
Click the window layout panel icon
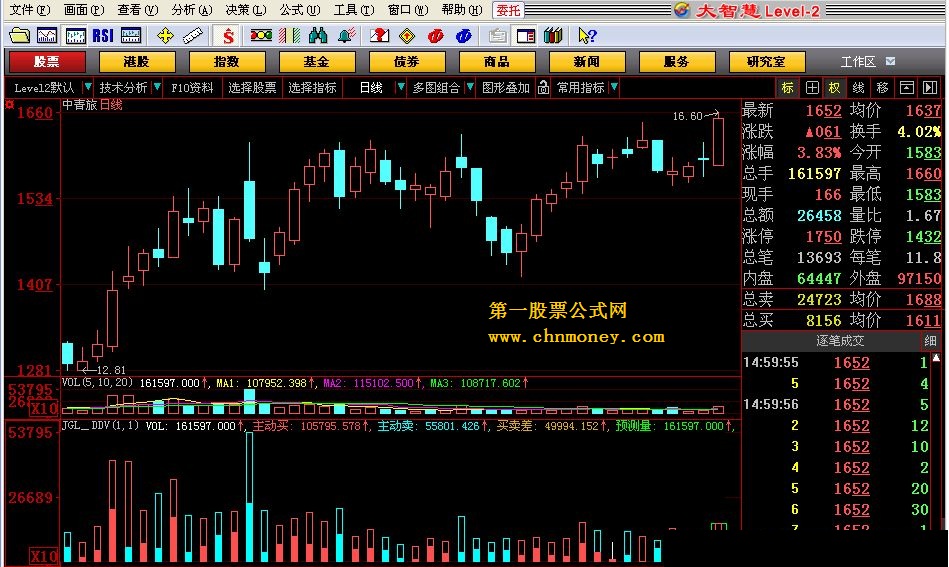(525, 36)
